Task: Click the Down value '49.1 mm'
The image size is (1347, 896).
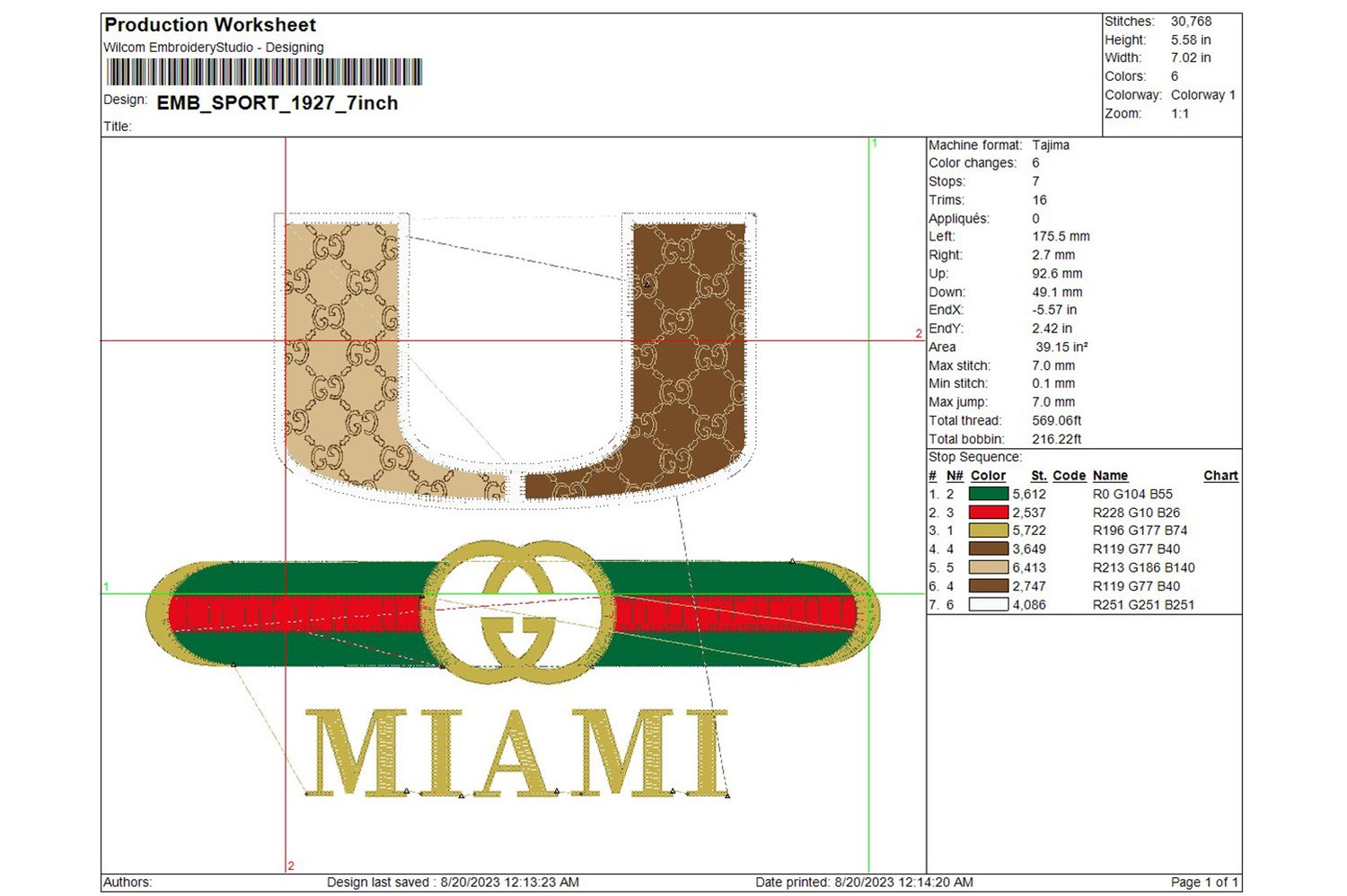Action: pyautogui.click(x=1057, y=293)
